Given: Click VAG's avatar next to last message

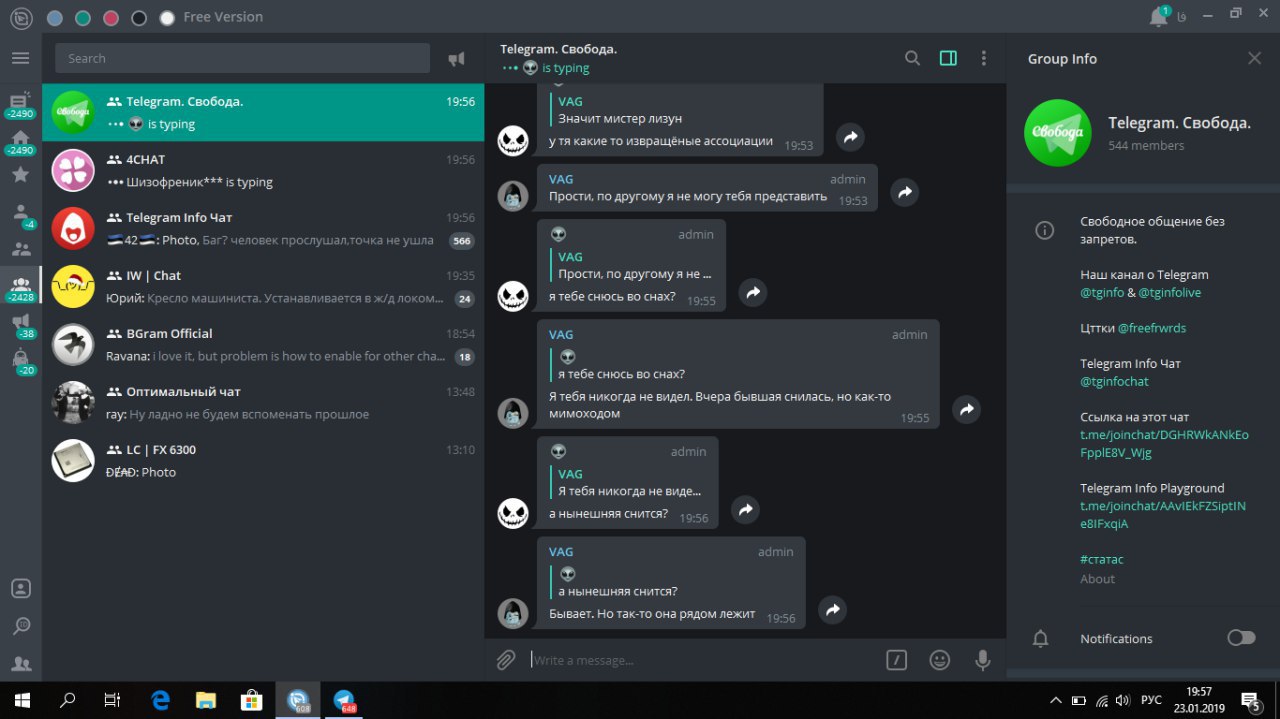Looking at the screenshot, I should 513,613.
